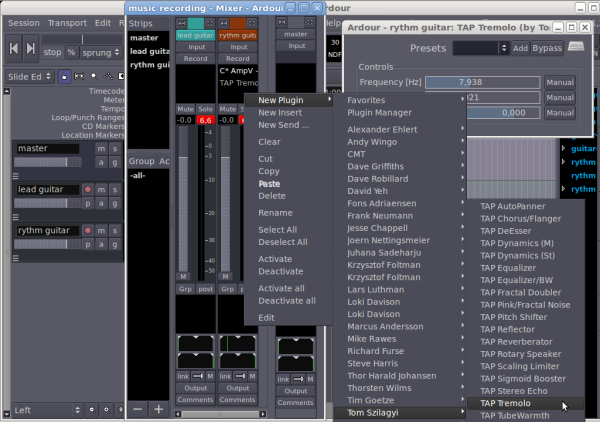Image resolution: width=600 pixels, height=422 pixels.
Task: Click the pan M button on master strip
Action: (x=310, y=379)
